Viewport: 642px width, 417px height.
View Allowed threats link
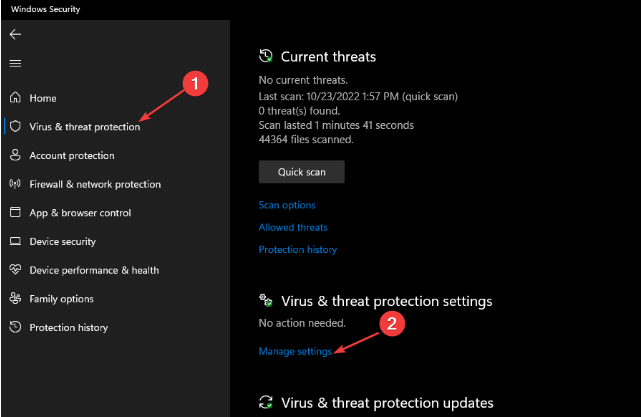[291, 228]
